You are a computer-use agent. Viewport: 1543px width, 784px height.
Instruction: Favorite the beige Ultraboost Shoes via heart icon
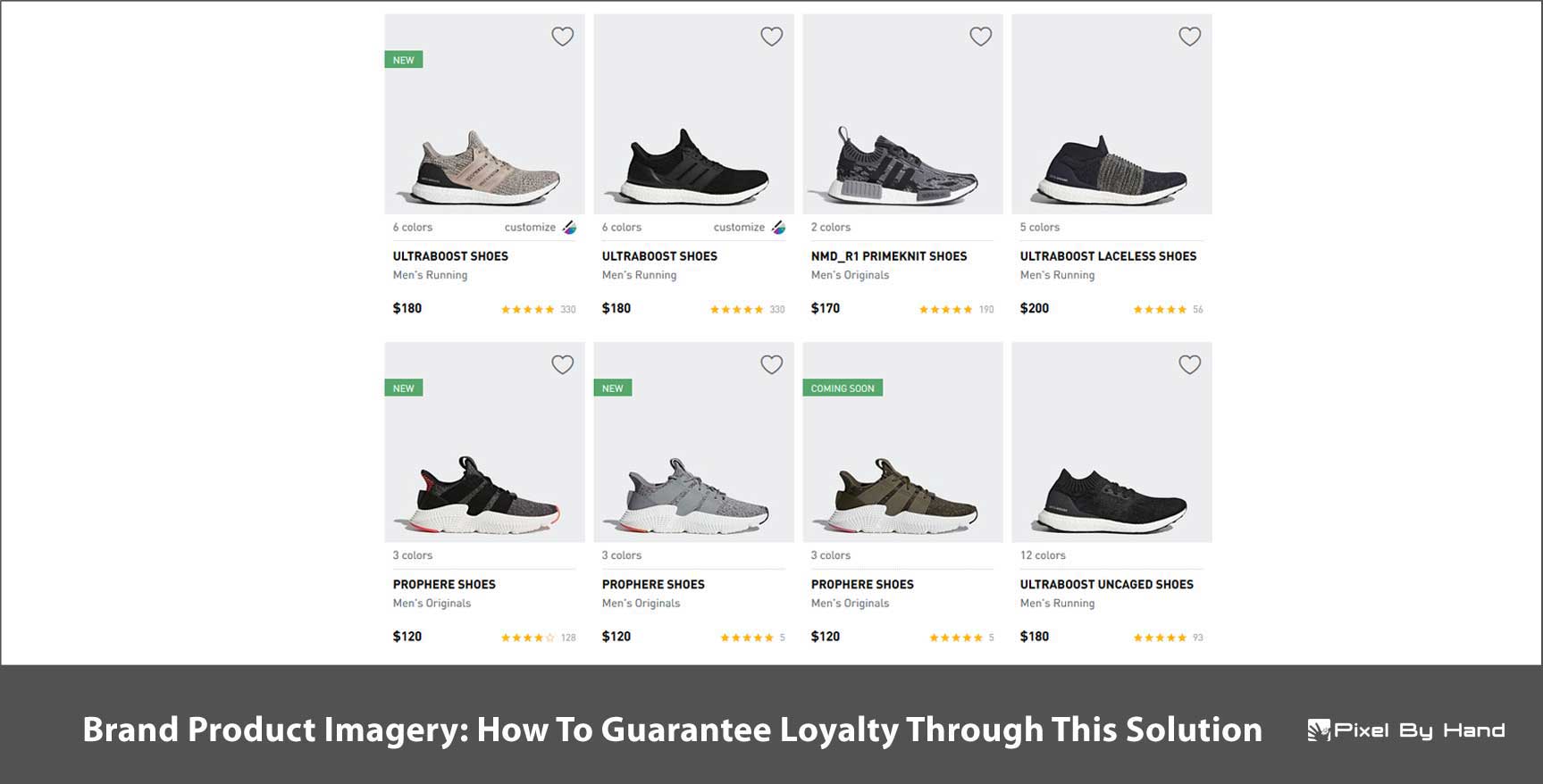tap(562, 37)
